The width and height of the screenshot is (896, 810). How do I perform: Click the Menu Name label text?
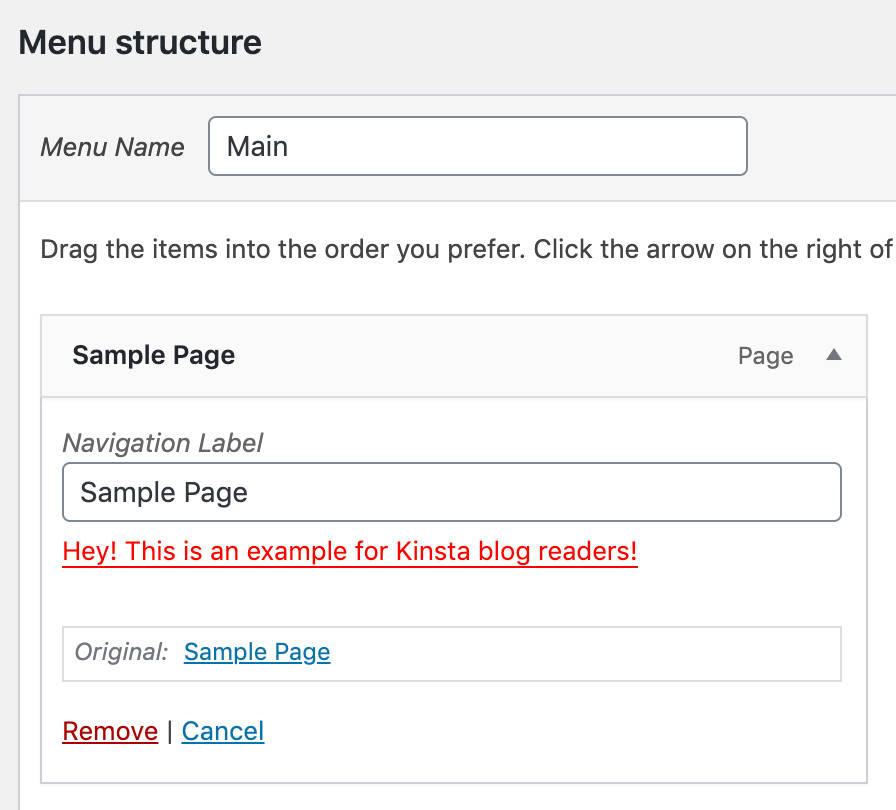(112, 146)
